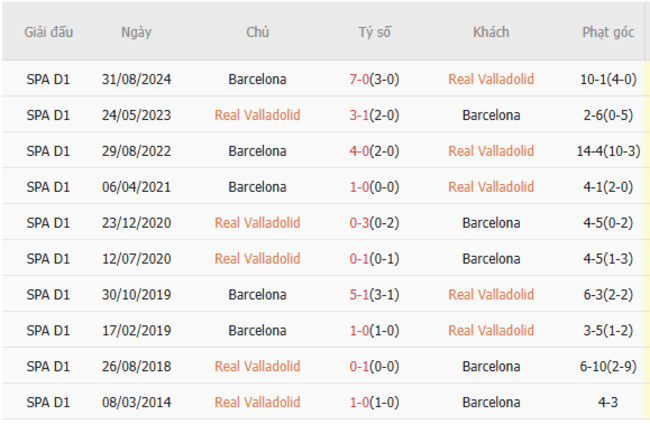The height and width of the screenshot is (424, 650).
Task: Select the "Khách" away team column header
Action: point(491,32)
